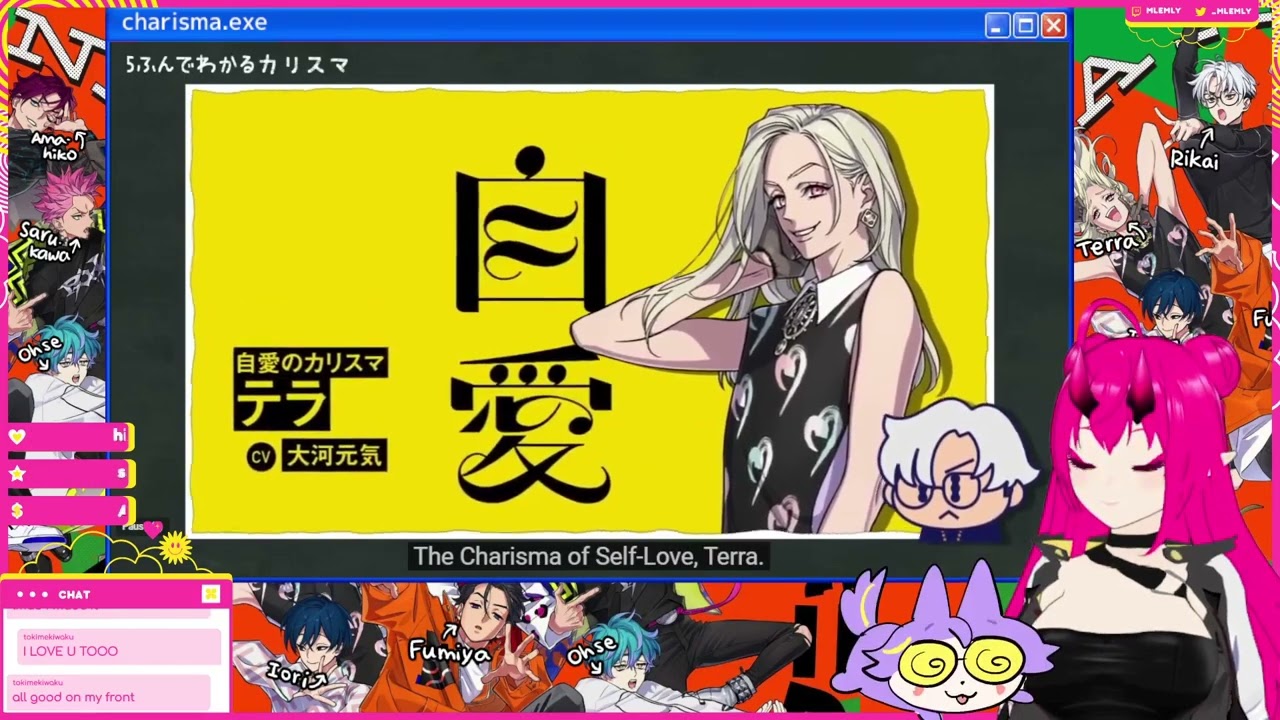This screenshot has width=1280, height=720.
Task: Close the charisma.exe window
Action: coord(1053,26)
